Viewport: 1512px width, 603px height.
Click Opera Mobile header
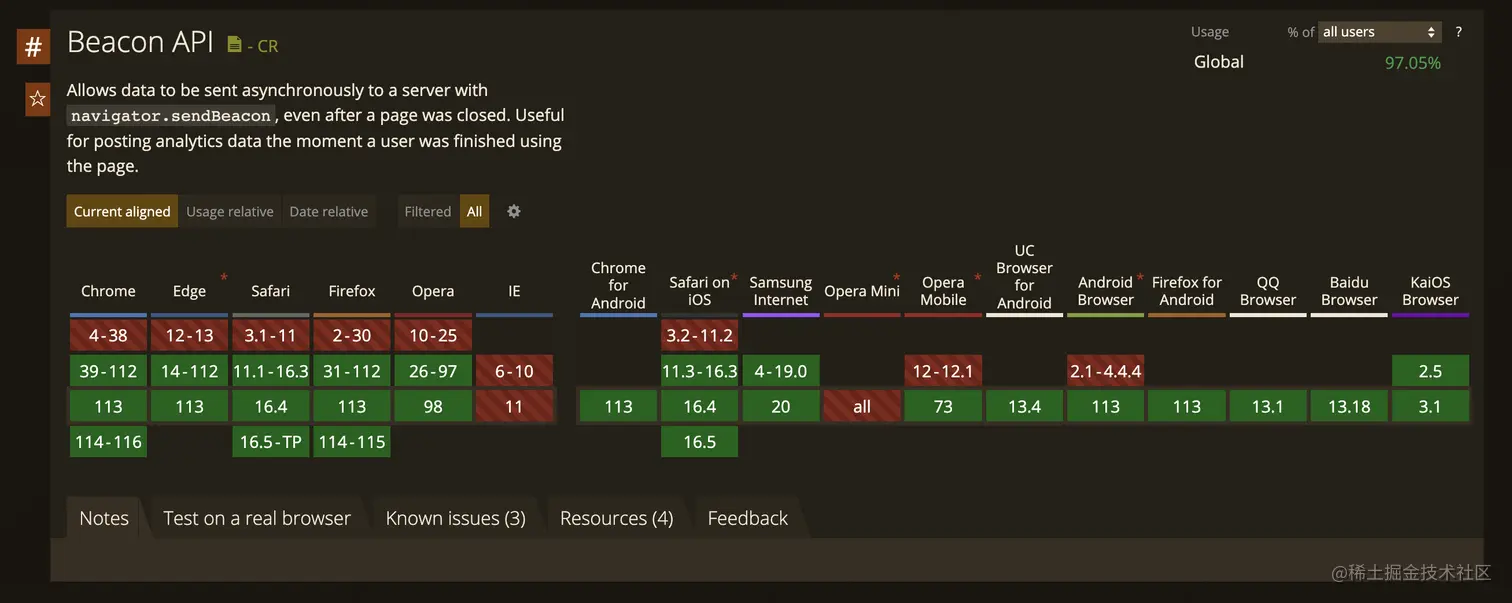(943, 291)
